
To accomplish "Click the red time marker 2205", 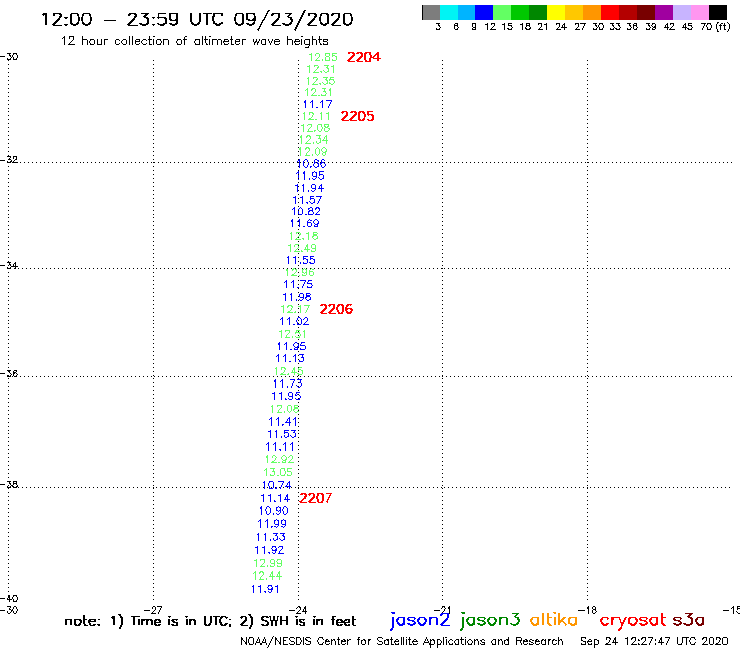I will click(x=357, y=116).
